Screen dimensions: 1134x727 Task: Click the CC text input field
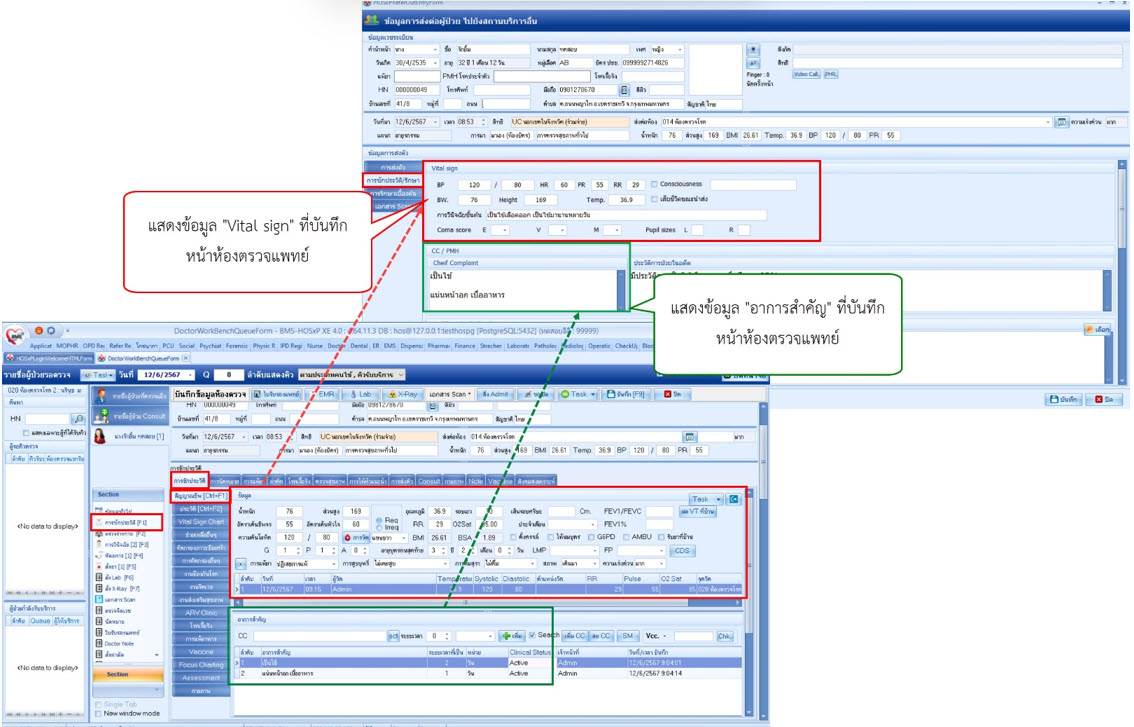(x=320, y=636)
